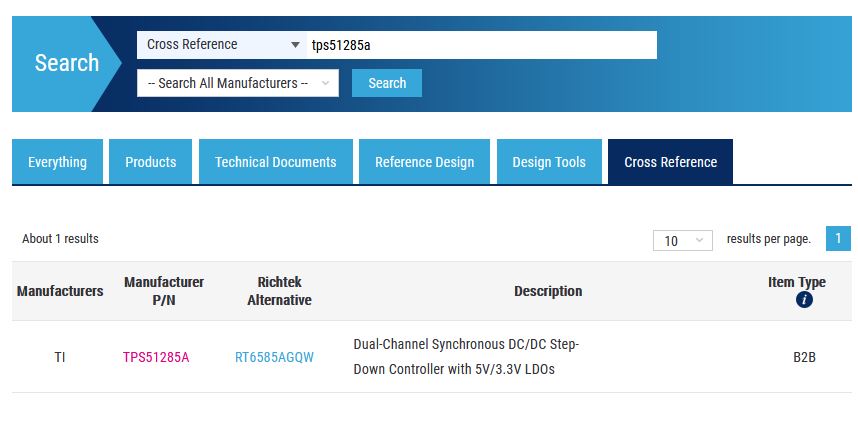Screen dimensions: 858x425
Task: Open the TPS51285A manufacturer part link
Action: (x=156, y=357)
